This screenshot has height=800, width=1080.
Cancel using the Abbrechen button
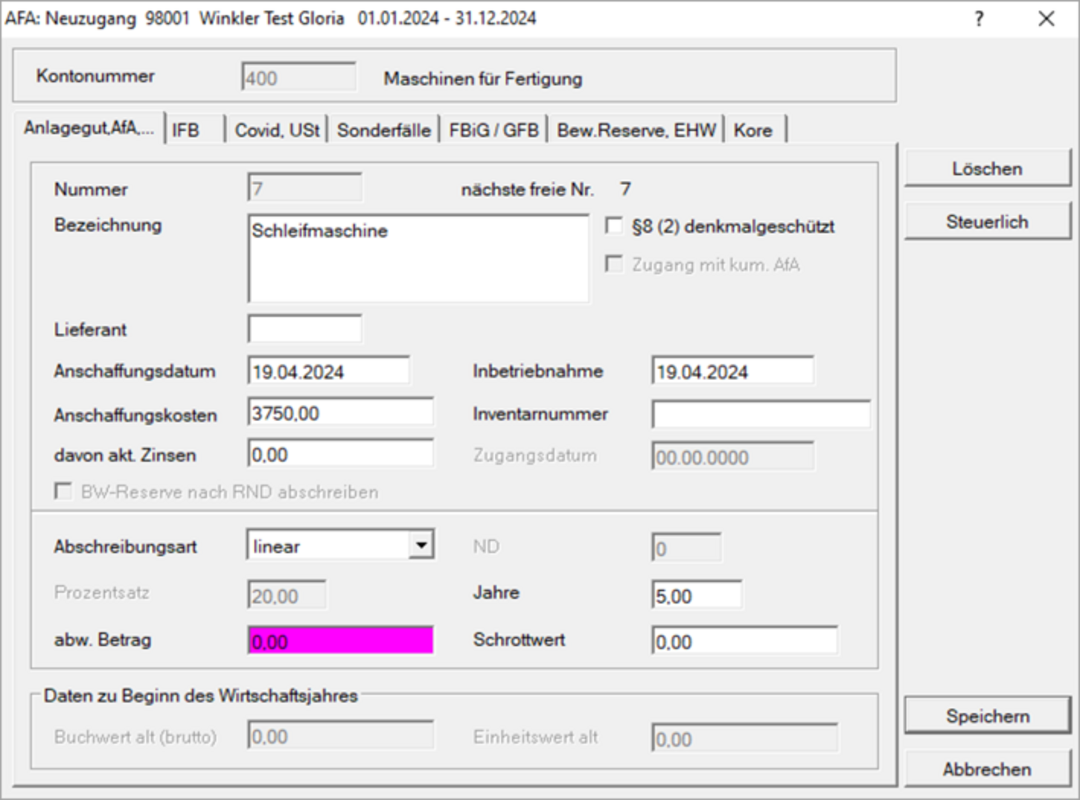coord(987,769)
